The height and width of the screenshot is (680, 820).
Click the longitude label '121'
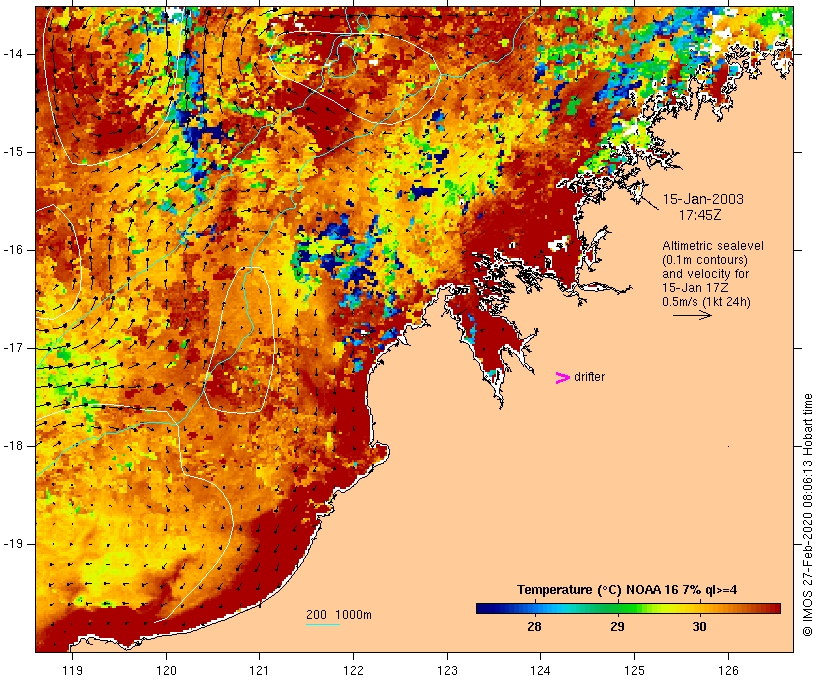pyautogui.click(x=259, y=671)
